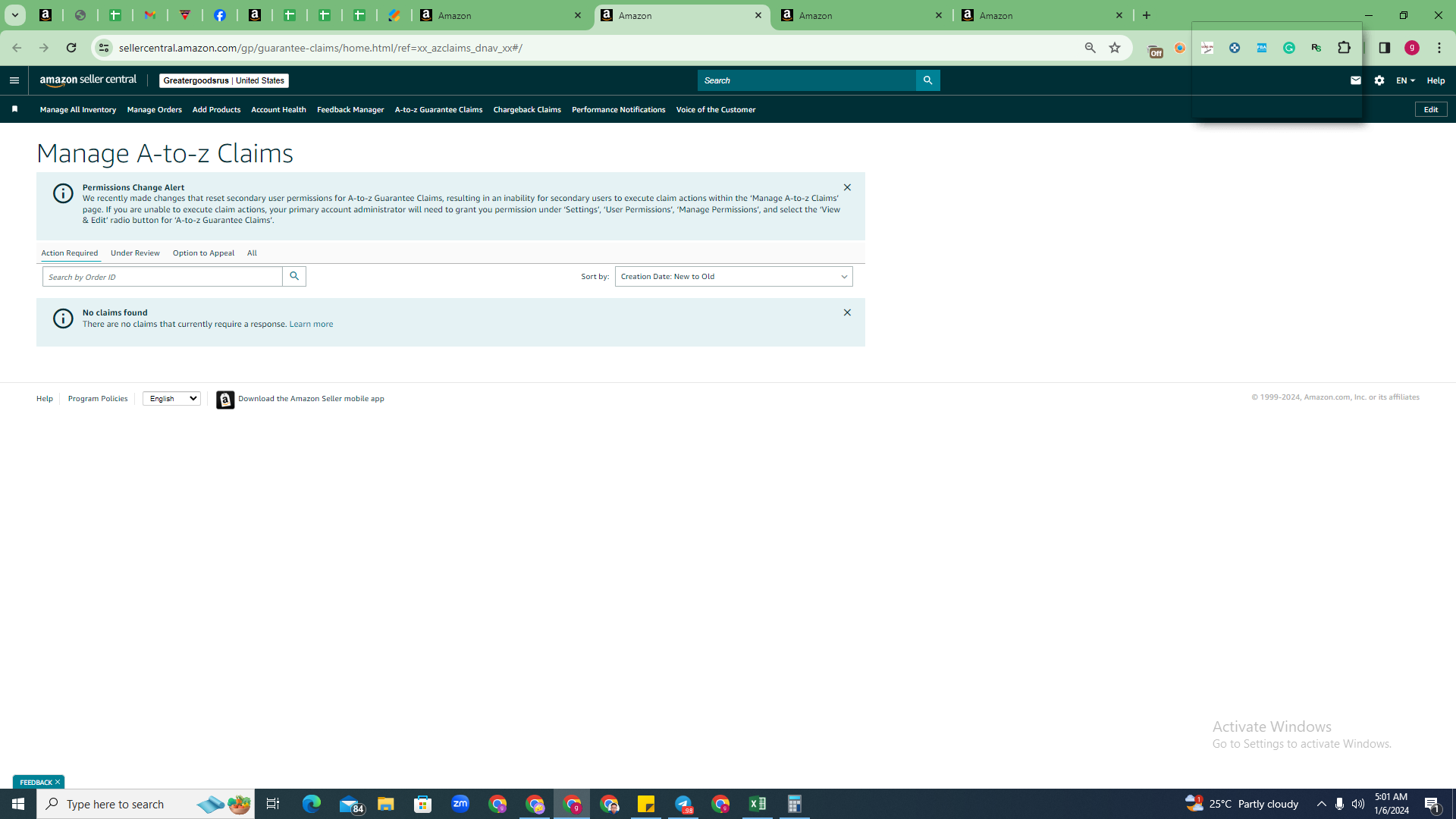The width and height of the screenshot is (1456, 819).
Task: Open Voice of the Customer menu item
Action: point(715,110)
